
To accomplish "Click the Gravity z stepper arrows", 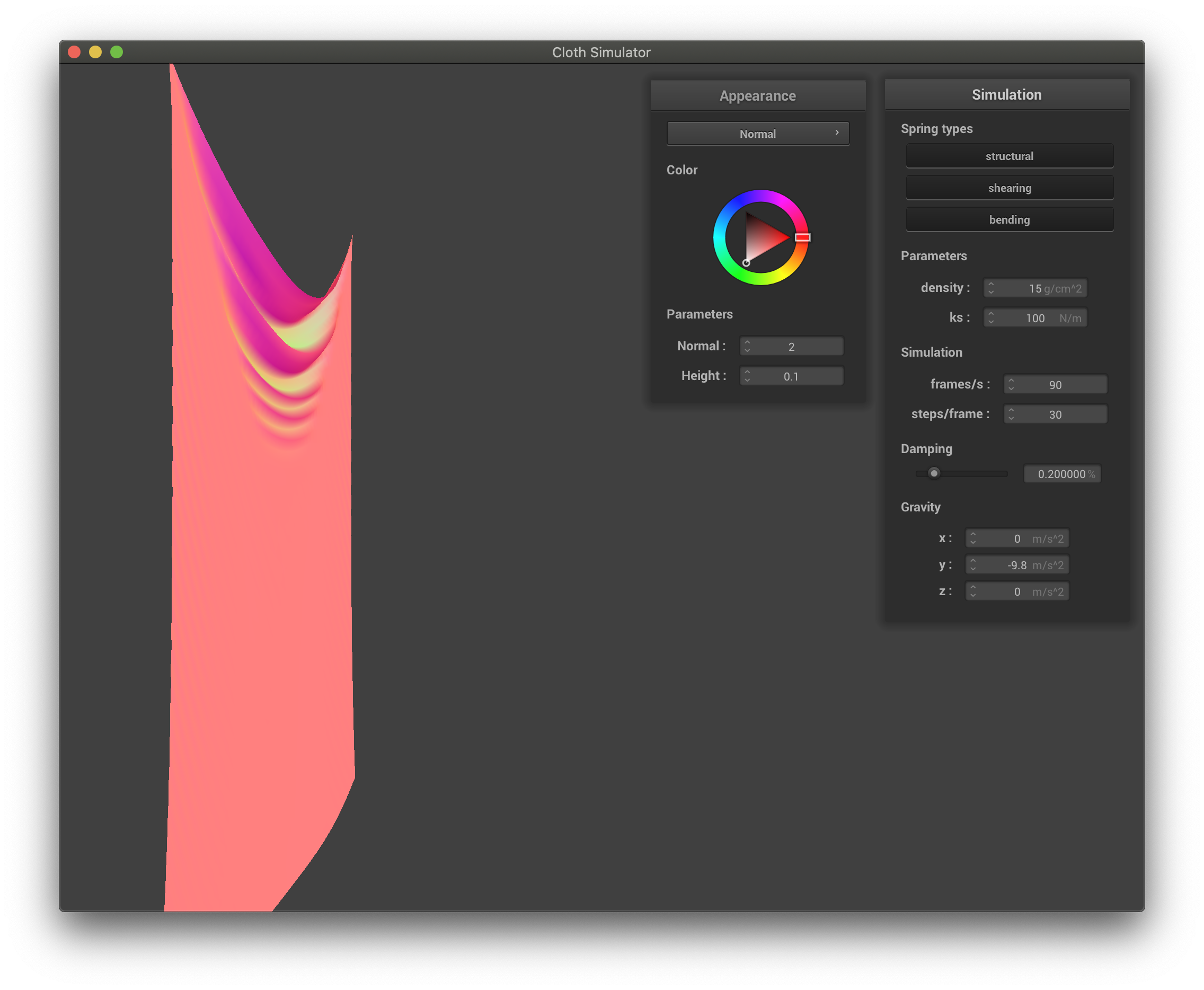I will (x=972, y=591).
